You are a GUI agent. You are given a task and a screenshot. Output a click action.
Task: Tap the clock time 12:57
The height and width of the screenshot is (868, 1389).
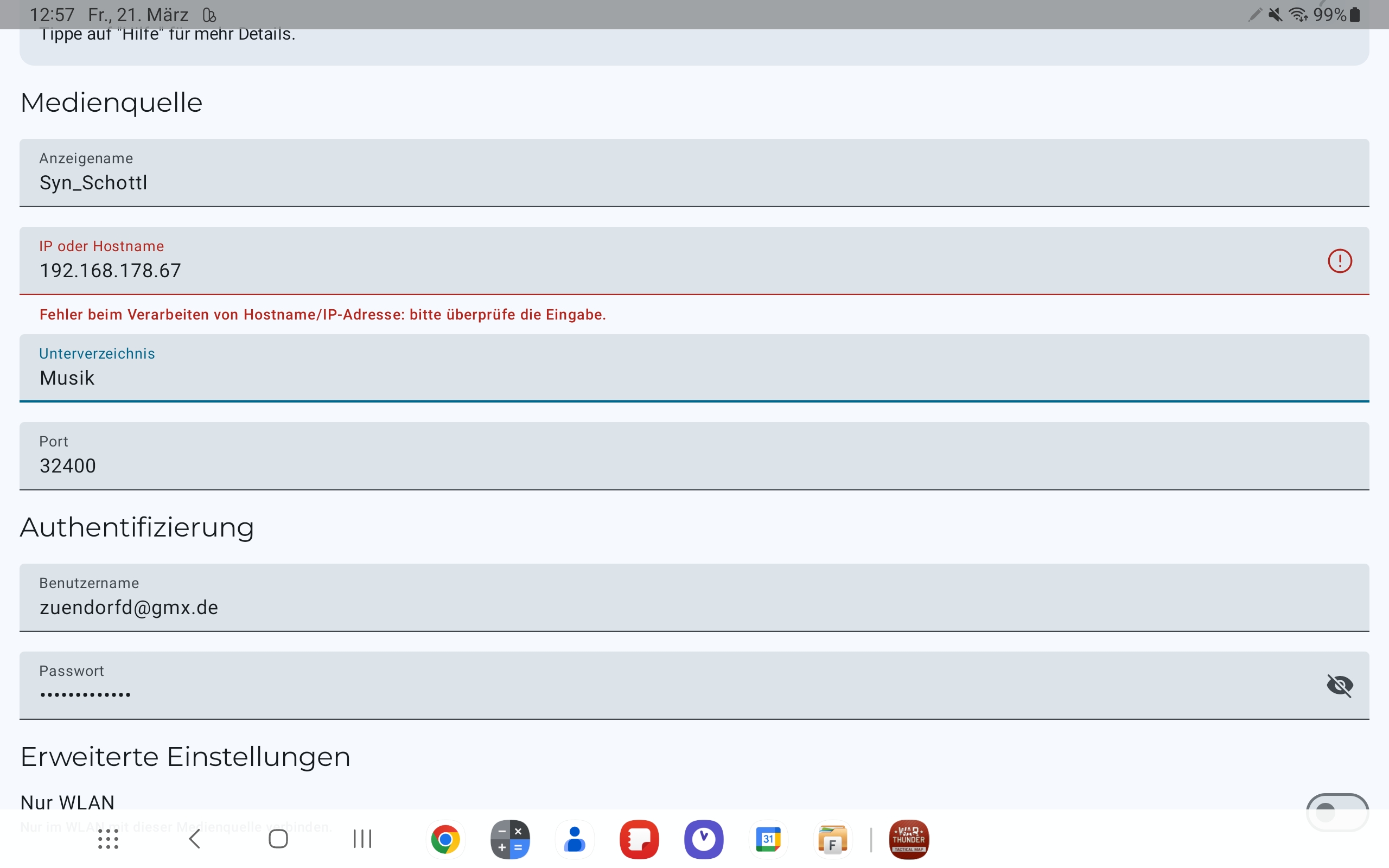[52, 14]
